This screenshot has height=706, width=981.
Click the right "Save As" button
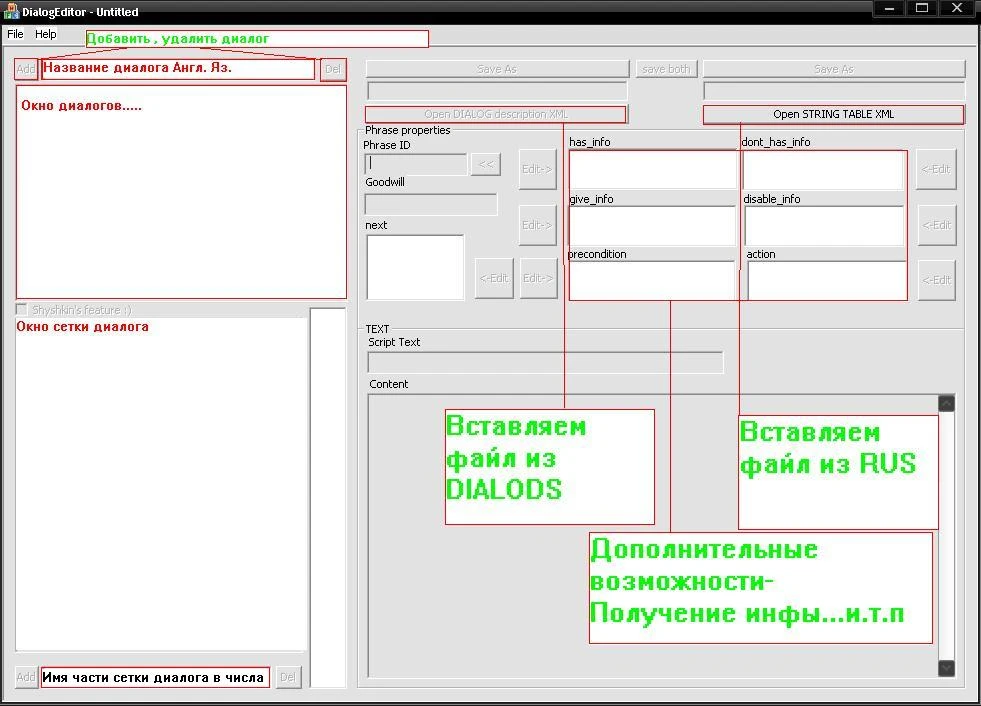tap(833, 69)
